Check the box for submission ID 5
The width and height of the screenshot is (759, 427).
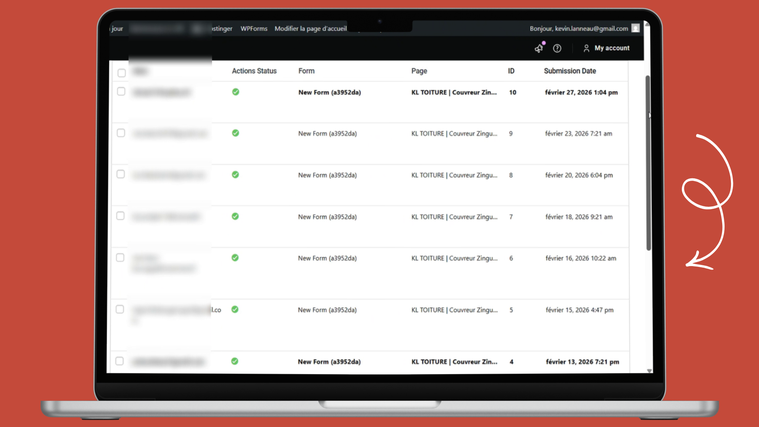point(120,309)
